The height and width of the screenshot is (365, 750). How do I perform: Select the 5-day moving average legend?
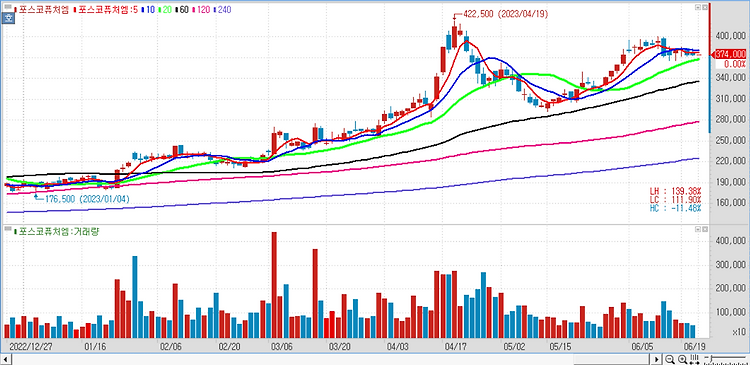[106, 10]
